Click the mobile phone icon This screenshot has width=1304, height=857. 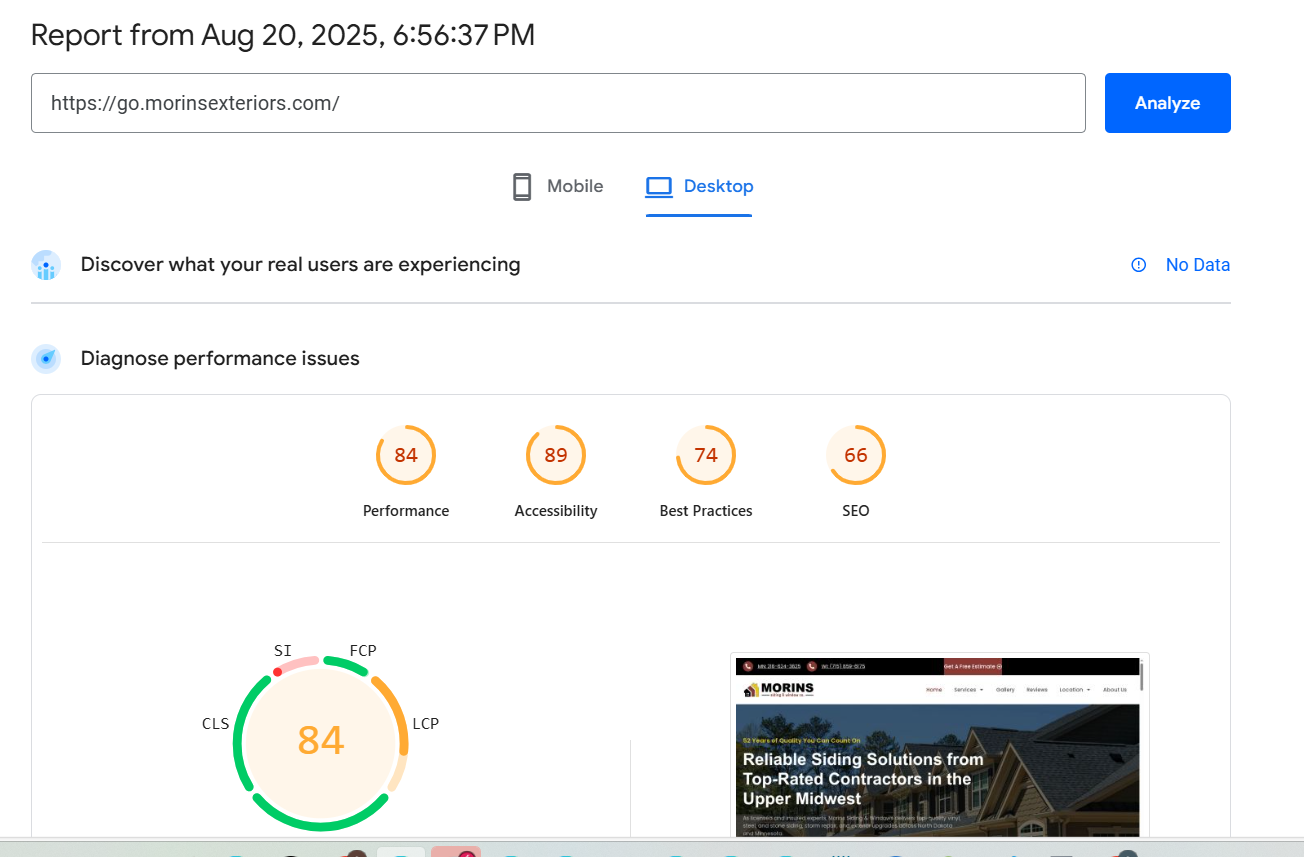[x=522, y=187]
